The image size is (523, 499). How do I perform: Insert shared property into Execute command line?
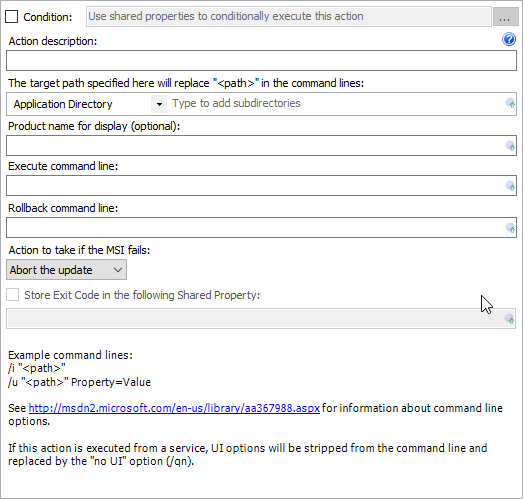coord(510,186)
